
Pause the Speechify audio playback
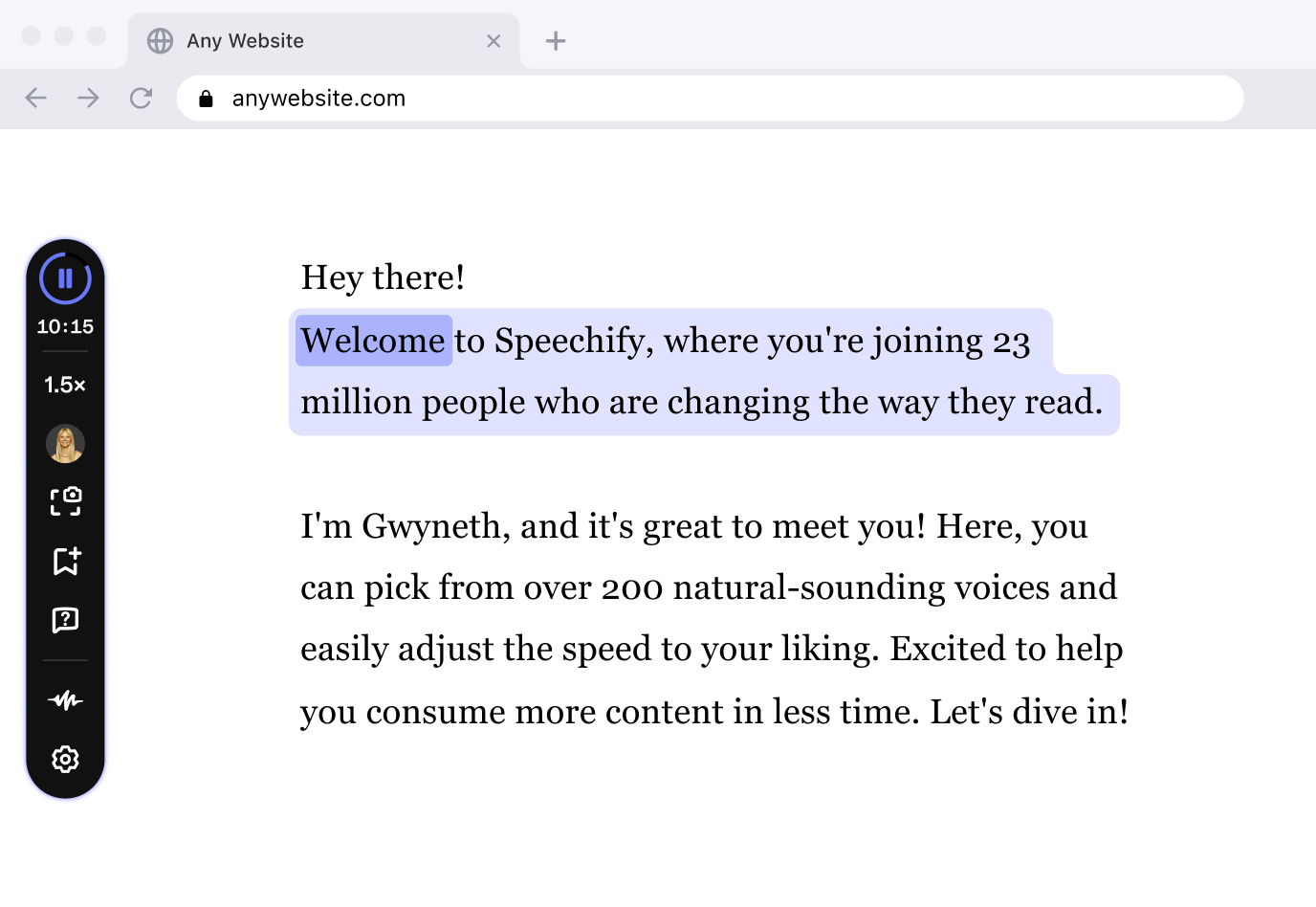coord(65,278)
